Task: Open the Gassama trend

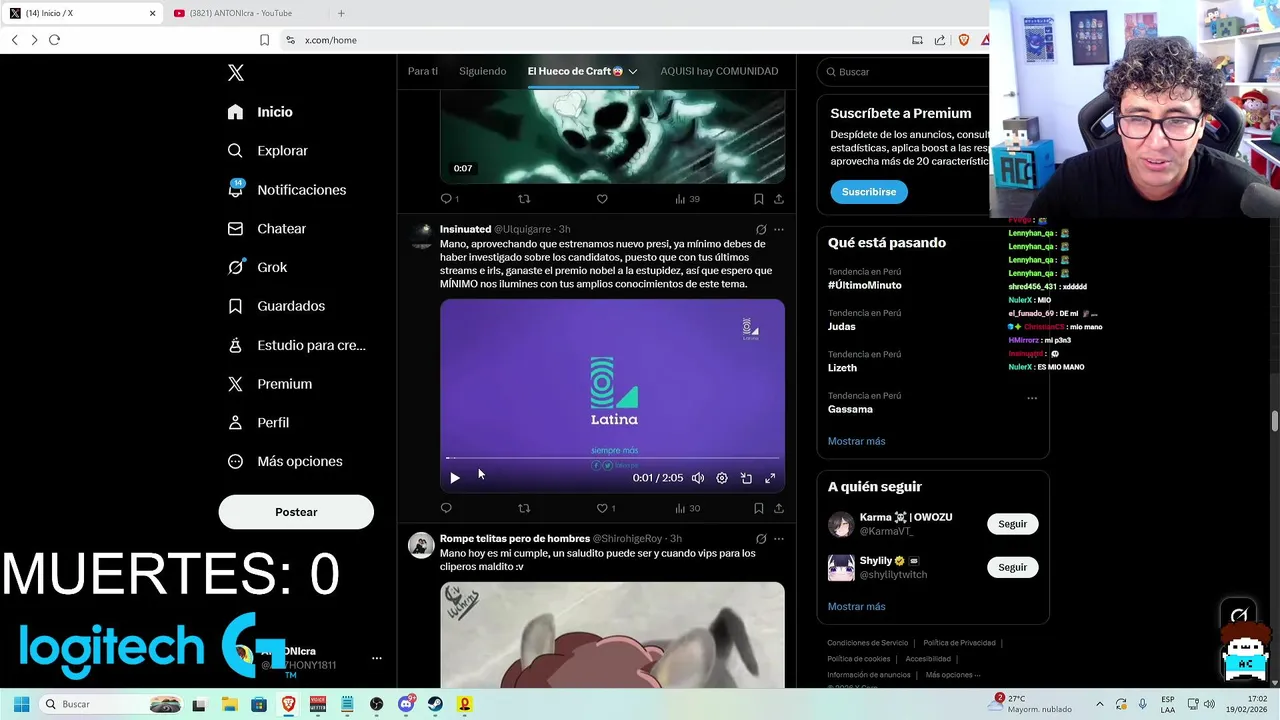Action: (850, 409)
